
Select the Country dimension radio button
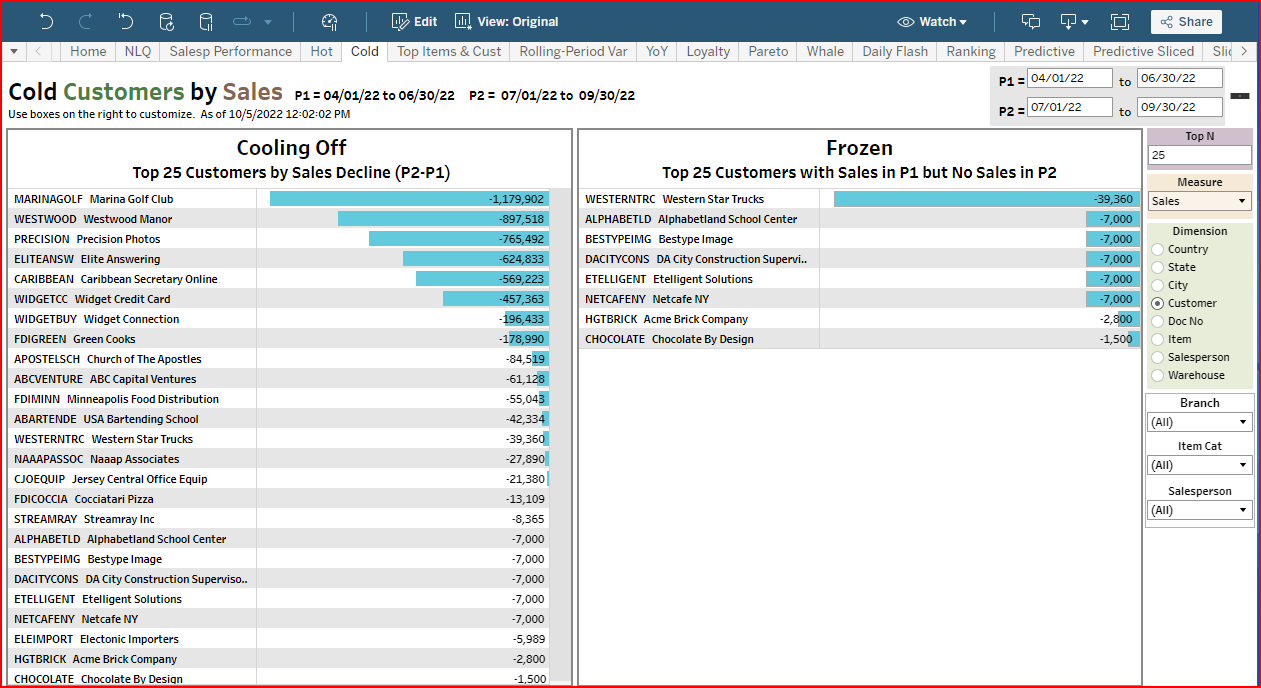[1158, 249]
